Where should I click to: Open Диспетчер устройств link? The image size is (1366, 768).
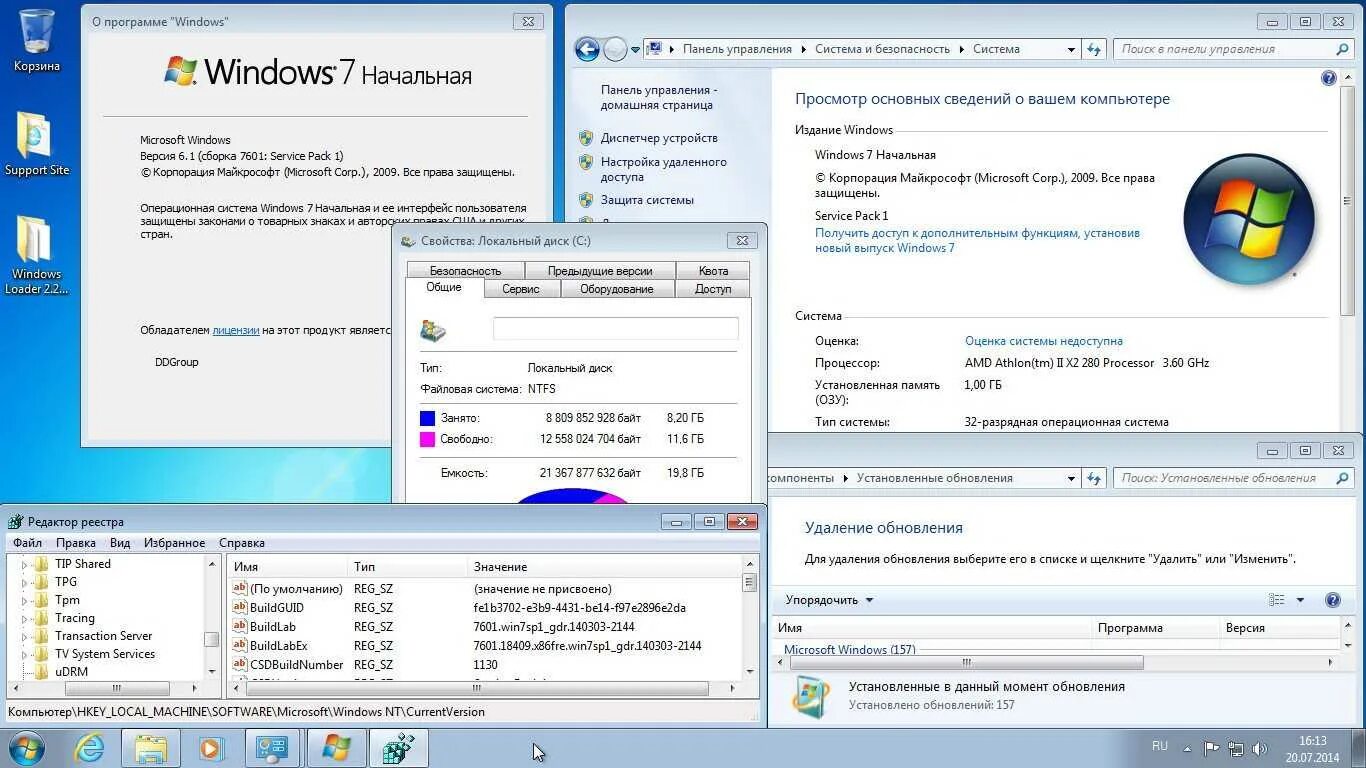[659, 138]
